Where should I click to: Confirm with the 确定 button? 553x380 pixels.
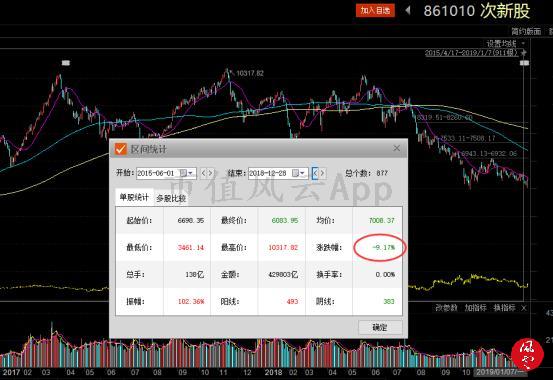[380, 327]
